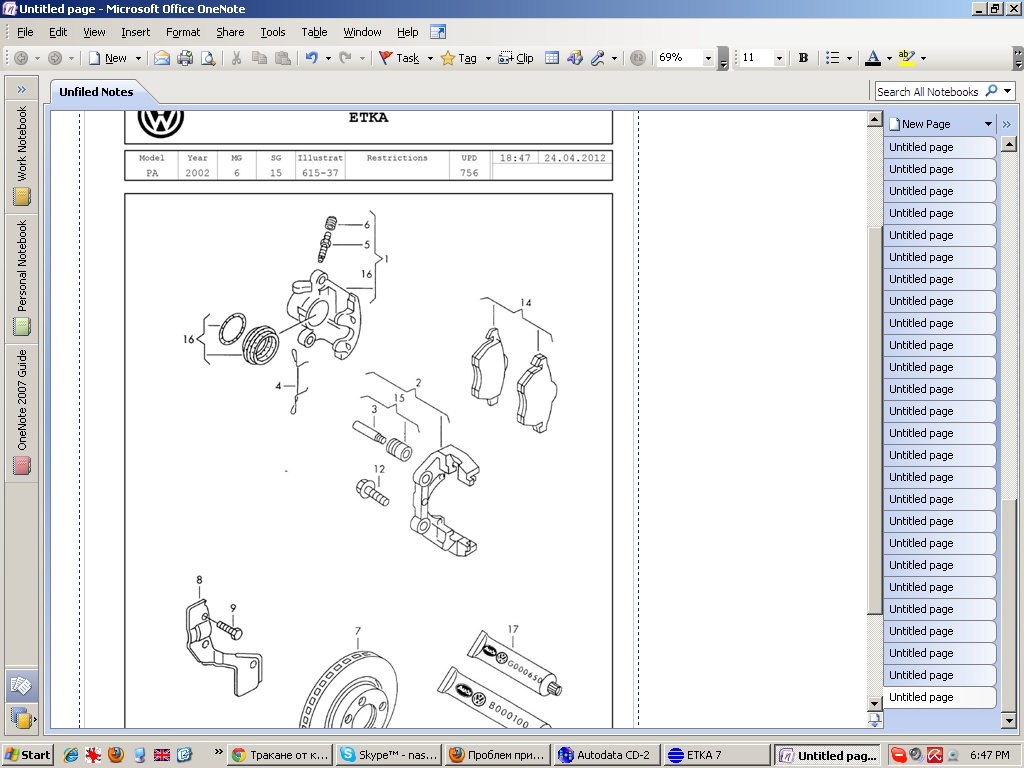This screenshot has height=768, width=1024.
Task: Expand the New Page dropdown arrow
Action: coord(988,124)
